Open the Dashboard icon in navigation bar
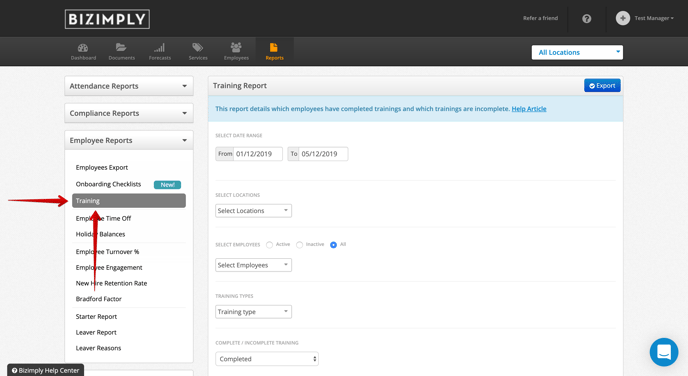The height and width of the screenshot is (376, 688). point(83,48)
